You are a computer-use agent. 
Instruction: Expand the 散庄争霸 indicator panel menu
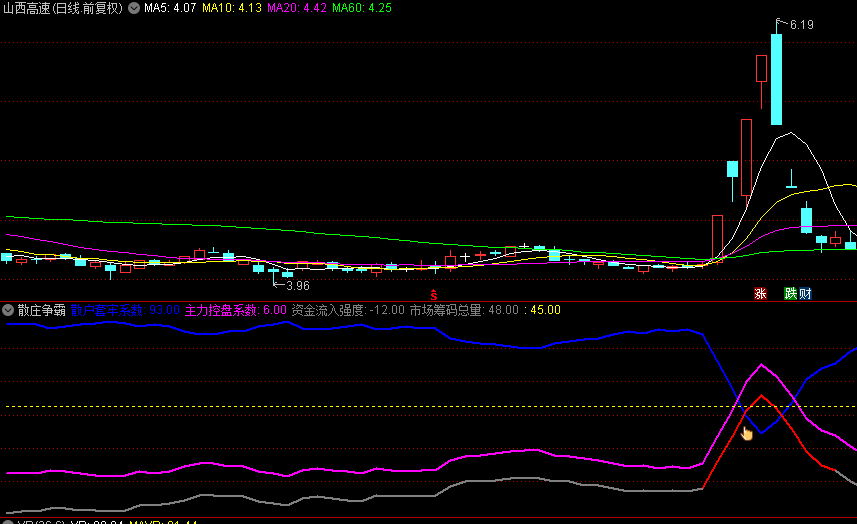8,310
